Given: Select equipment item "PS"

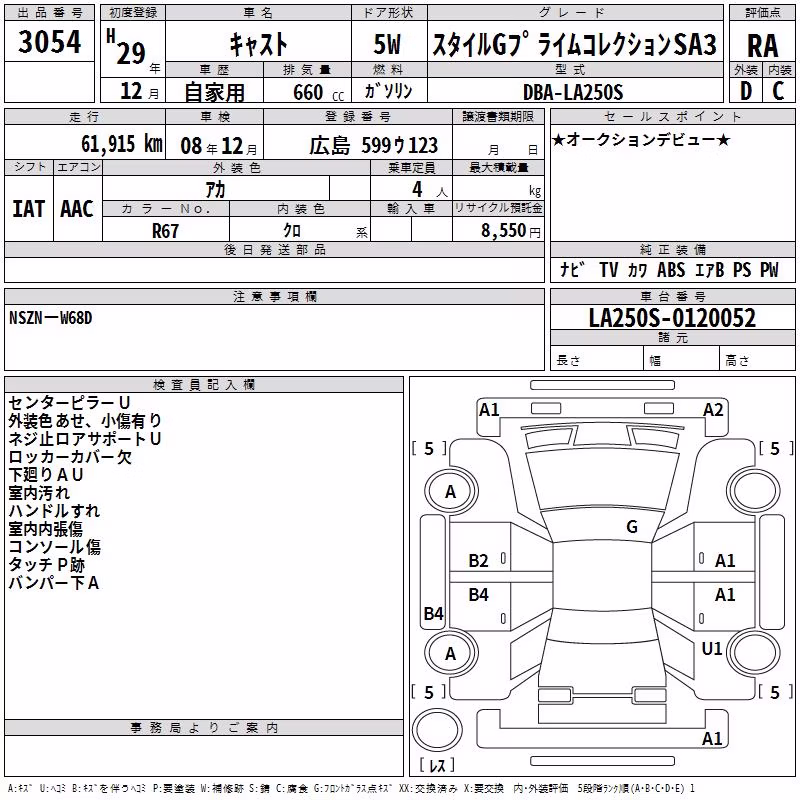Looking at the screenshot, I should [742, 269].
